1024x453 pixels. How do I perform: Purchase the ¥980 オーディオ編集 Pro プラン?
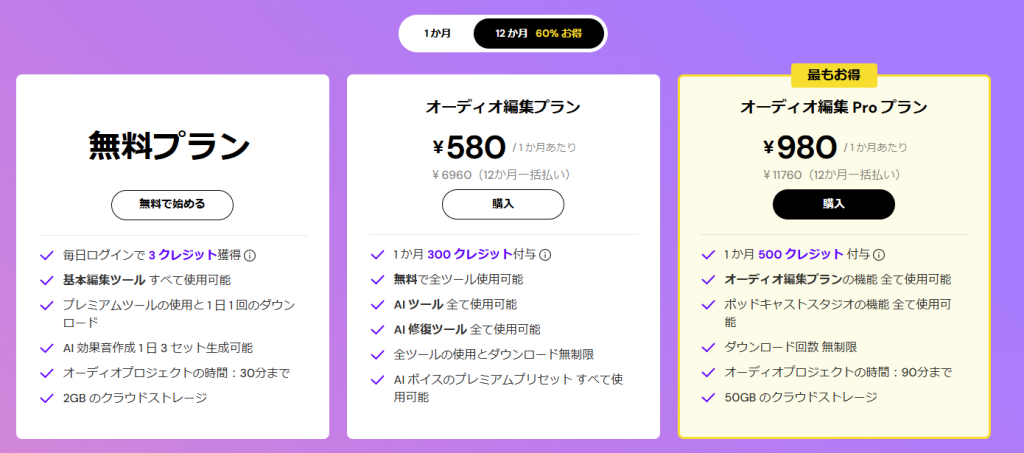click(x=834, y=204)
